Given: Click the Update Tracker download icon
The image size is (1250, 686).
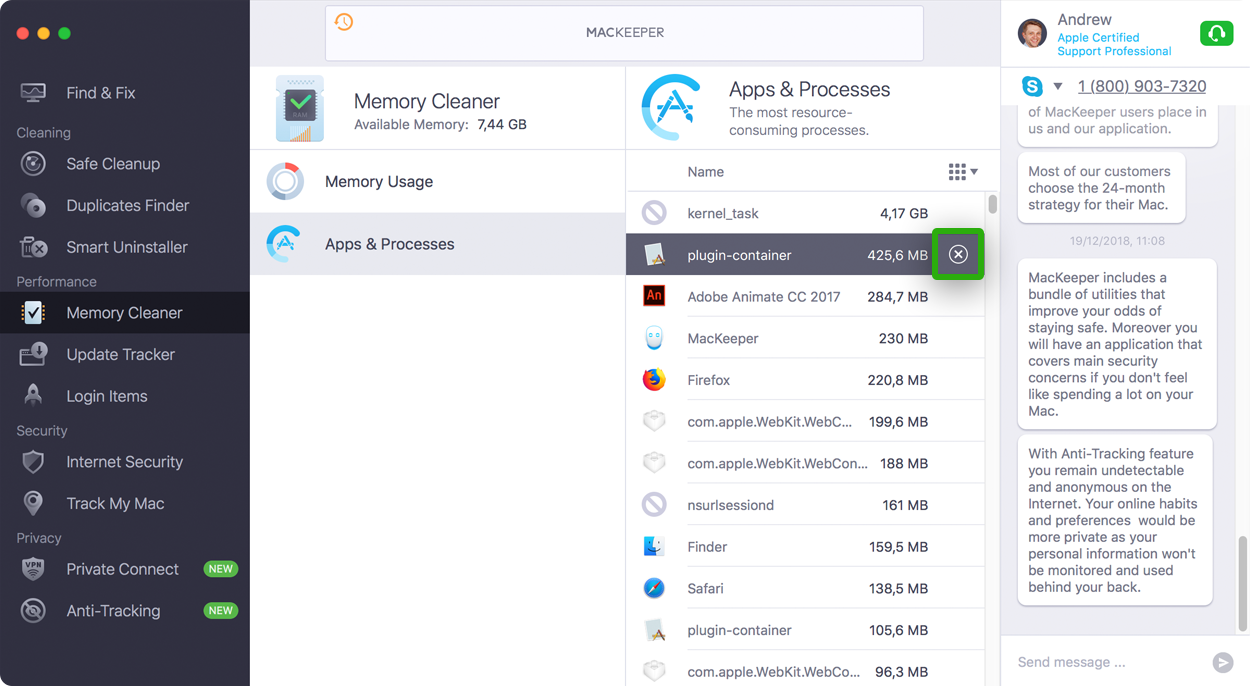Looking at the screenshot, I should coord(33,354).
